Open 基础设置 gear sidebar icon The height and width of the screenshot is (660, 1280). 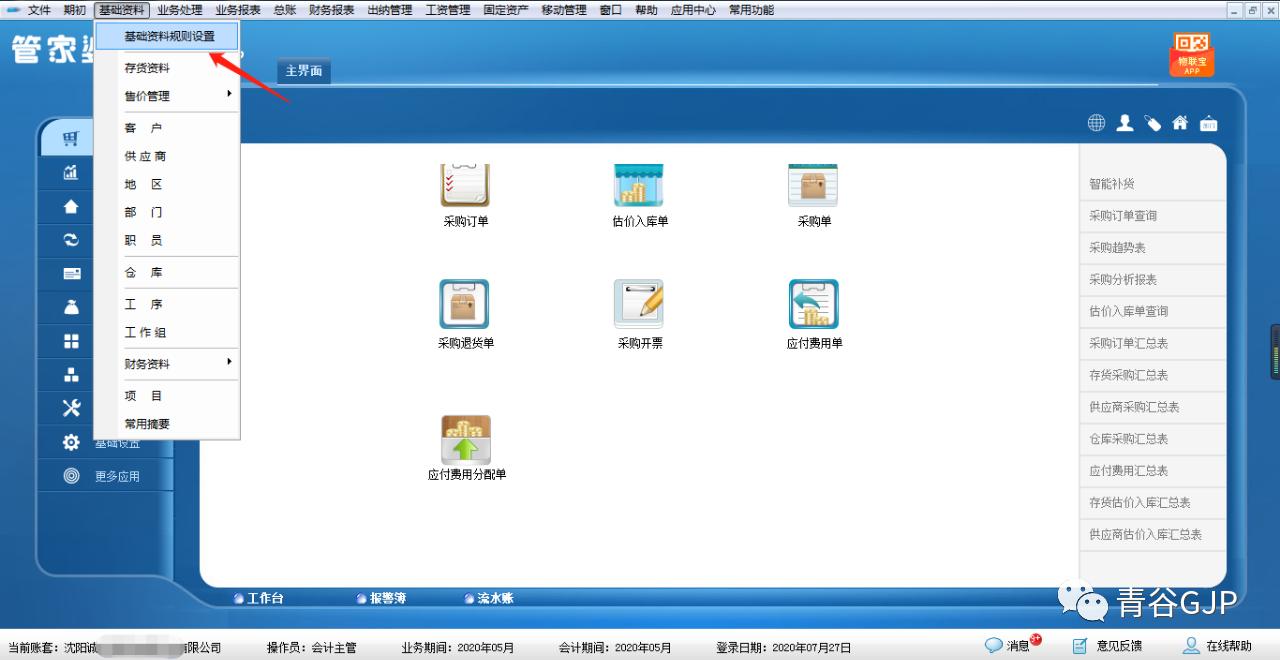[x=71, y=442]
